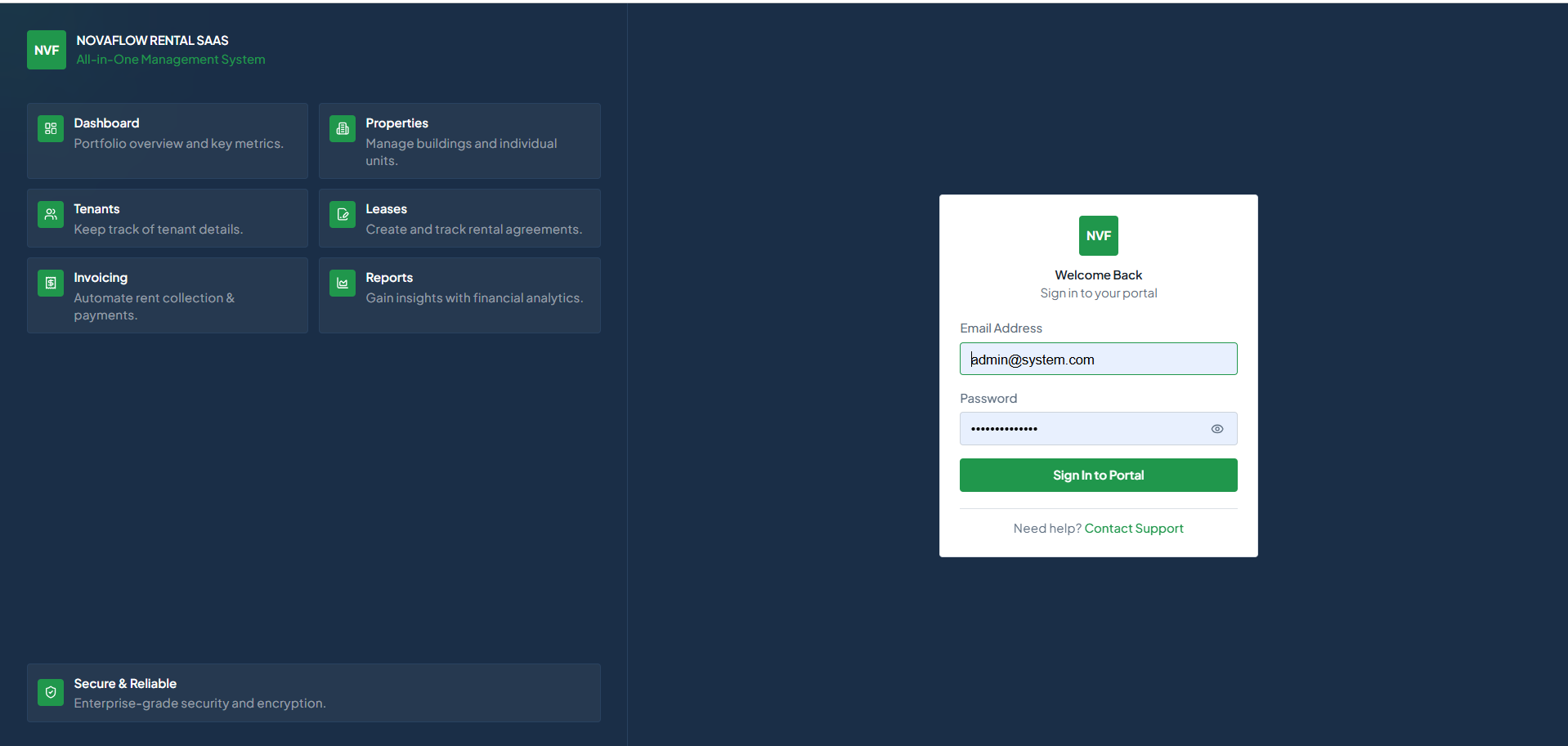1568x746 pixels.
Task: Click the Reports card title
Action: (389, 278)
